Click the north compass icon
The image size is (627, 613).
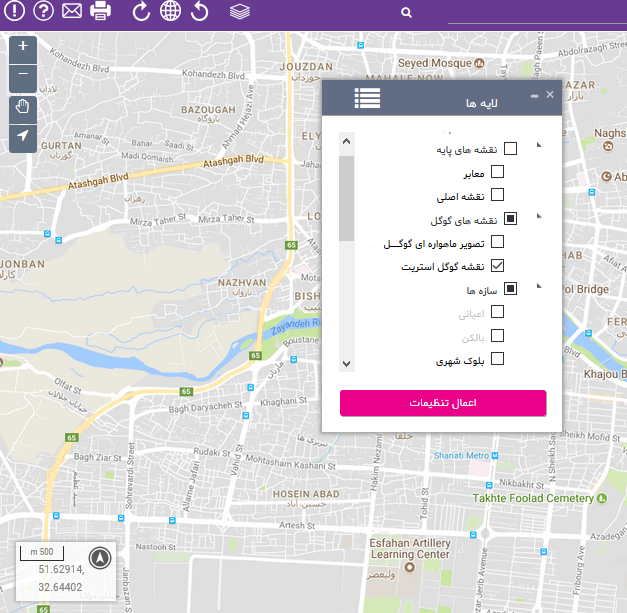(100, 558)
